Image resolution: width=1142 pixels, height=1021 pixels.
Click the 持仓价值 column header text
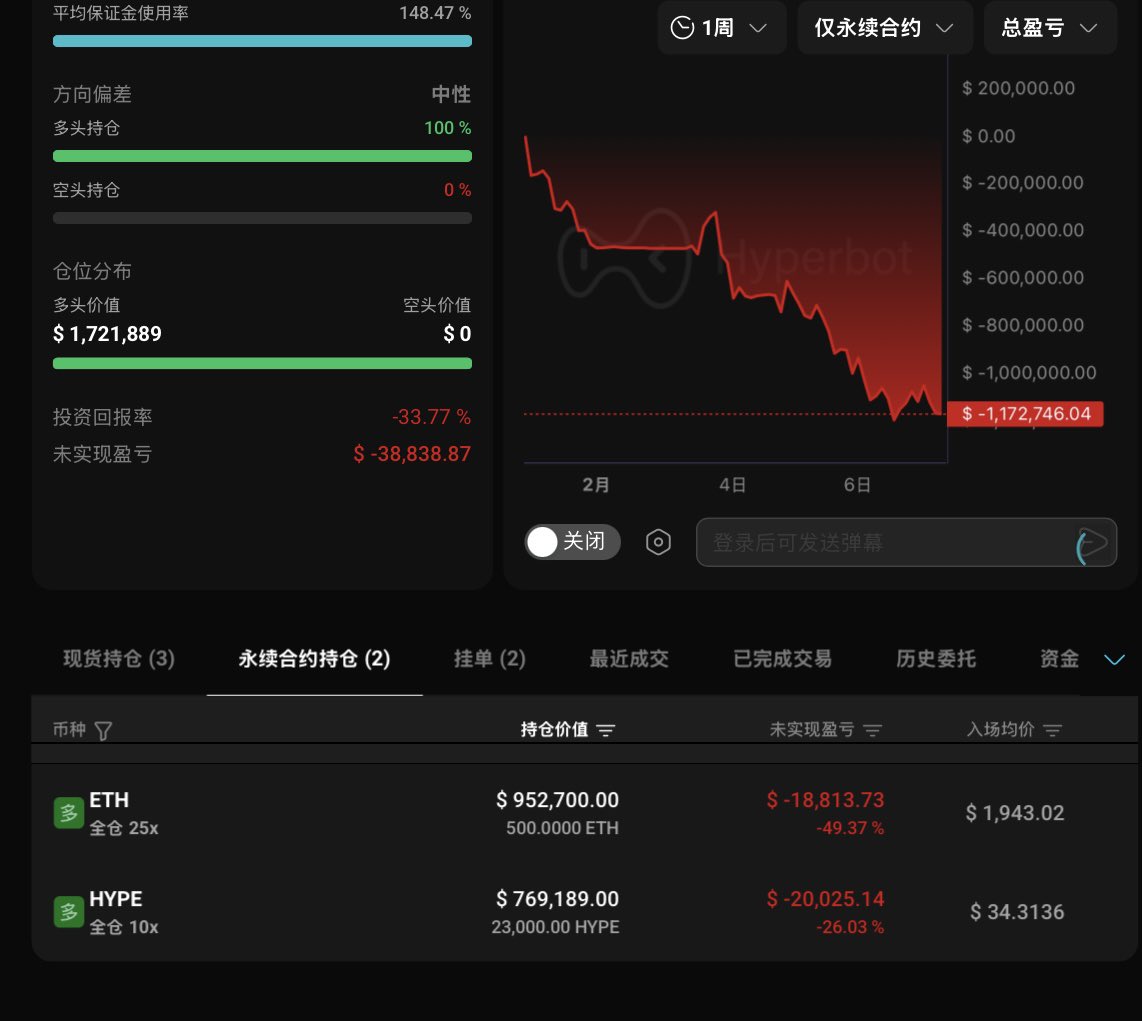(x=554, y=730)
